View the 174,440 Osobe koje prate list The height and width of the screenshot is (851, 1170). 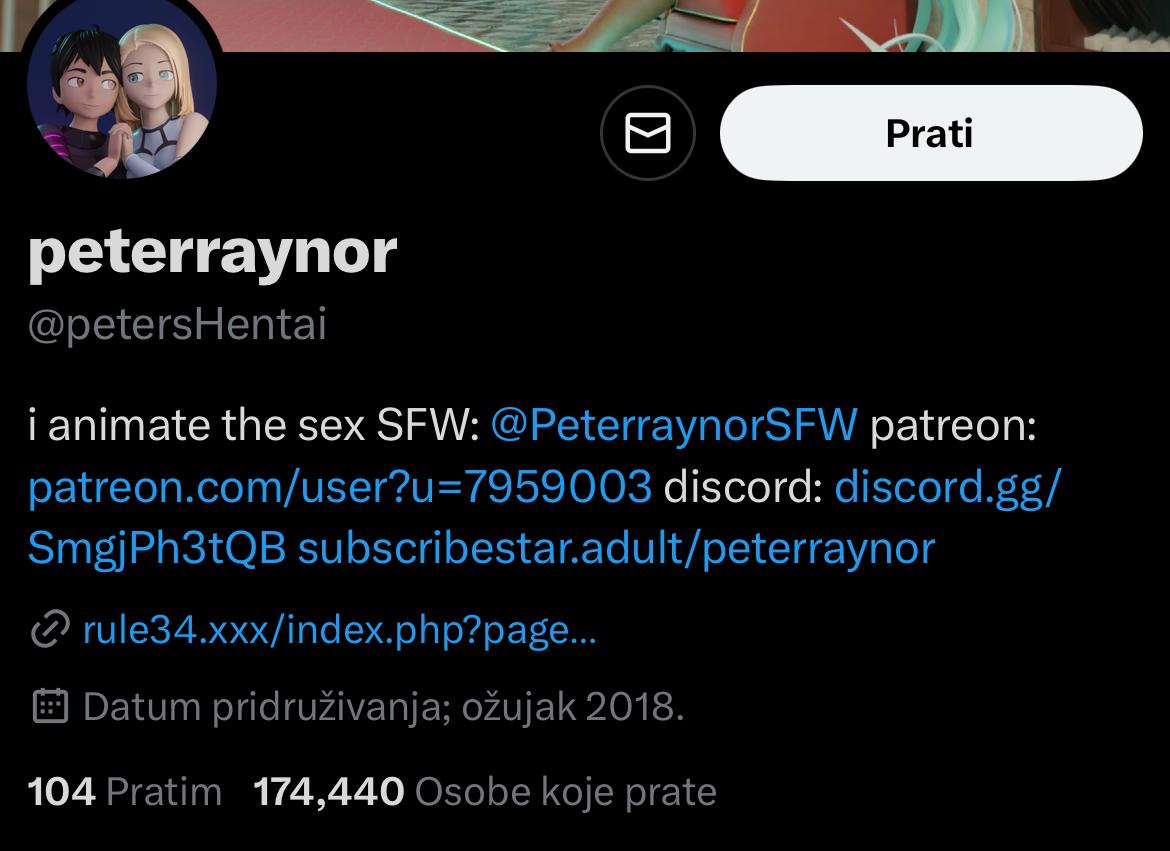(x=485, y=792)
